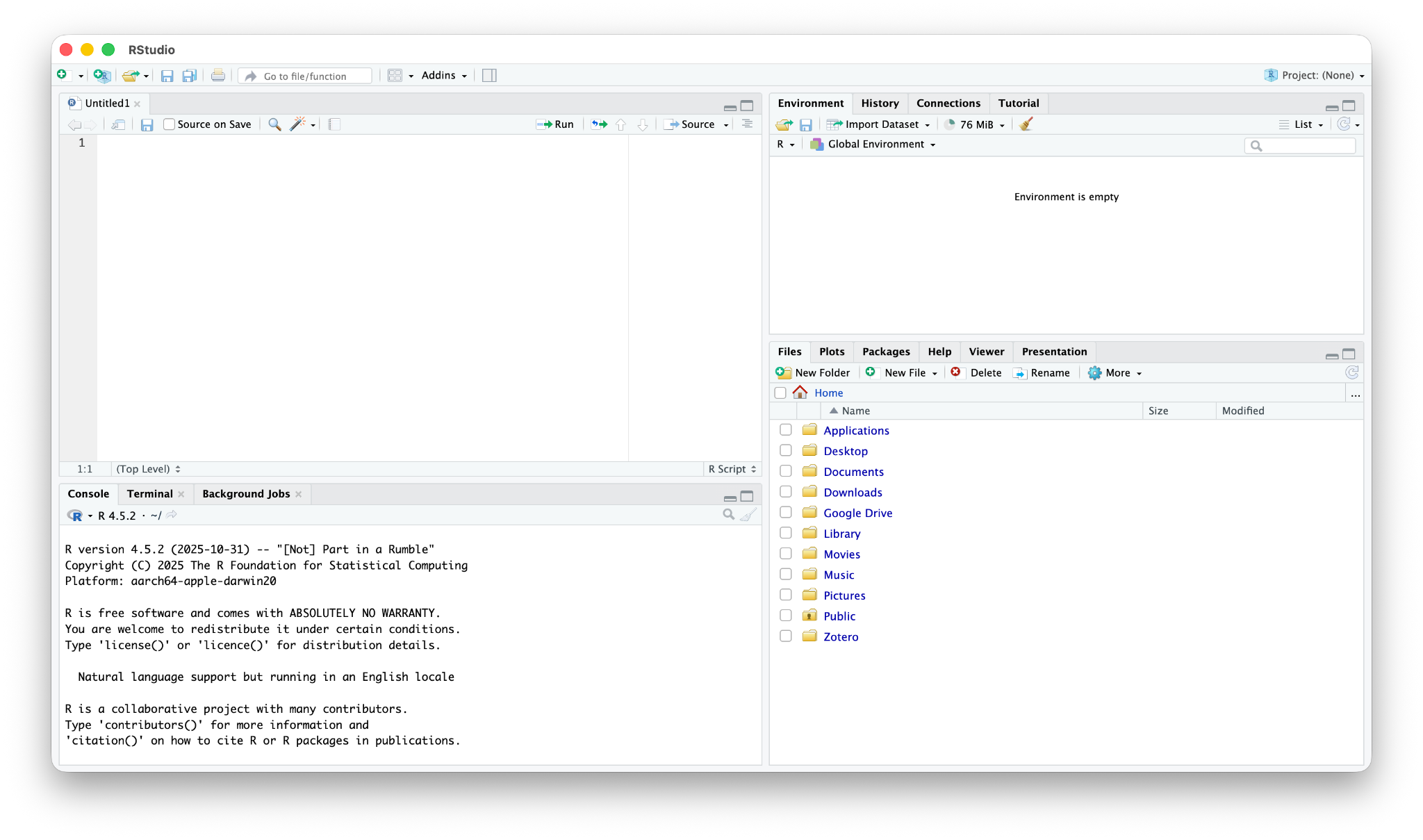Enable Source on Save checkbox

[x=169, y=124]
